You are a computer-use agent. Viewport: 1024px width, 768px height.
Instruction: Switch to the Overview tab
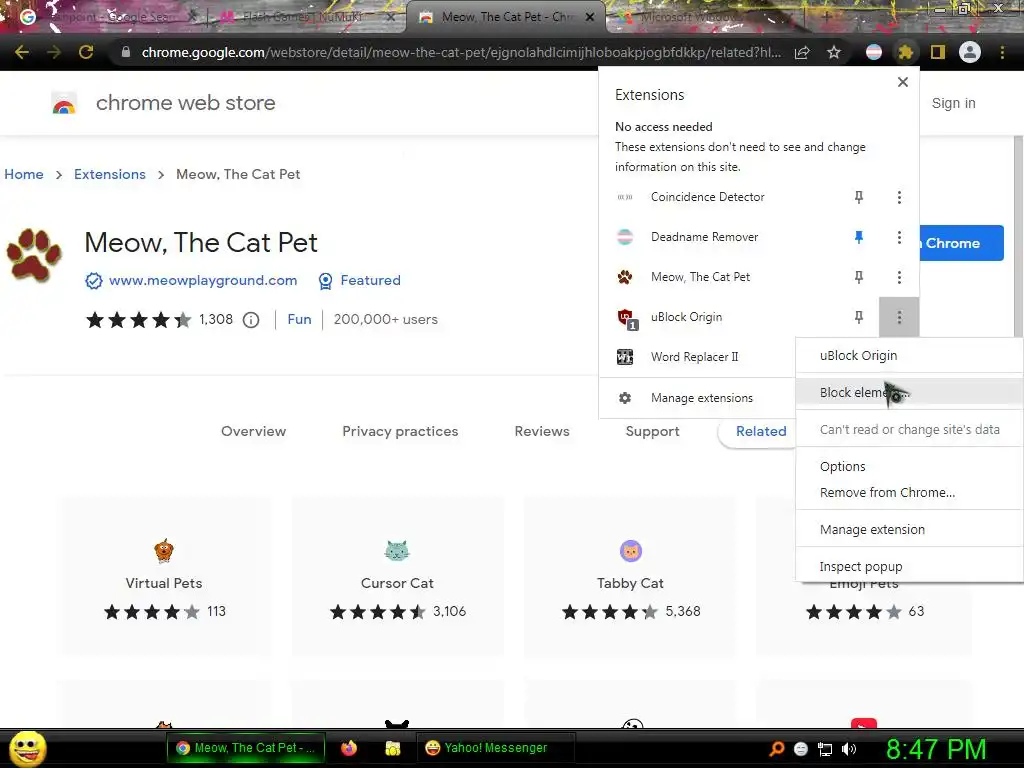pos(253,431)
